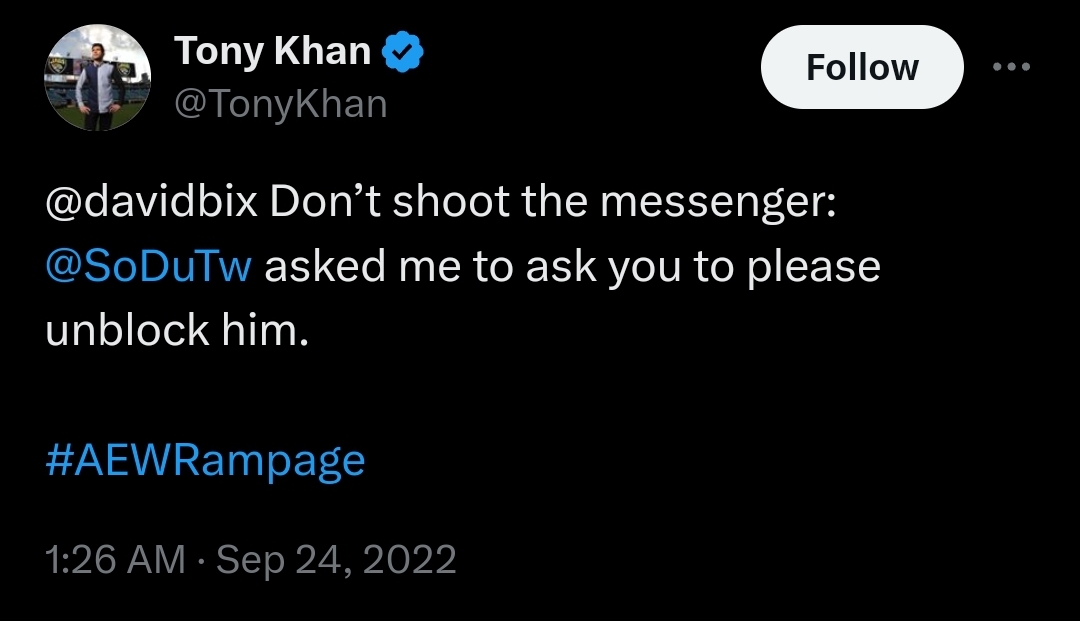Screen dimensions: 1080x621
Task: Click the Follow button
Action: (x=861, y=68)
